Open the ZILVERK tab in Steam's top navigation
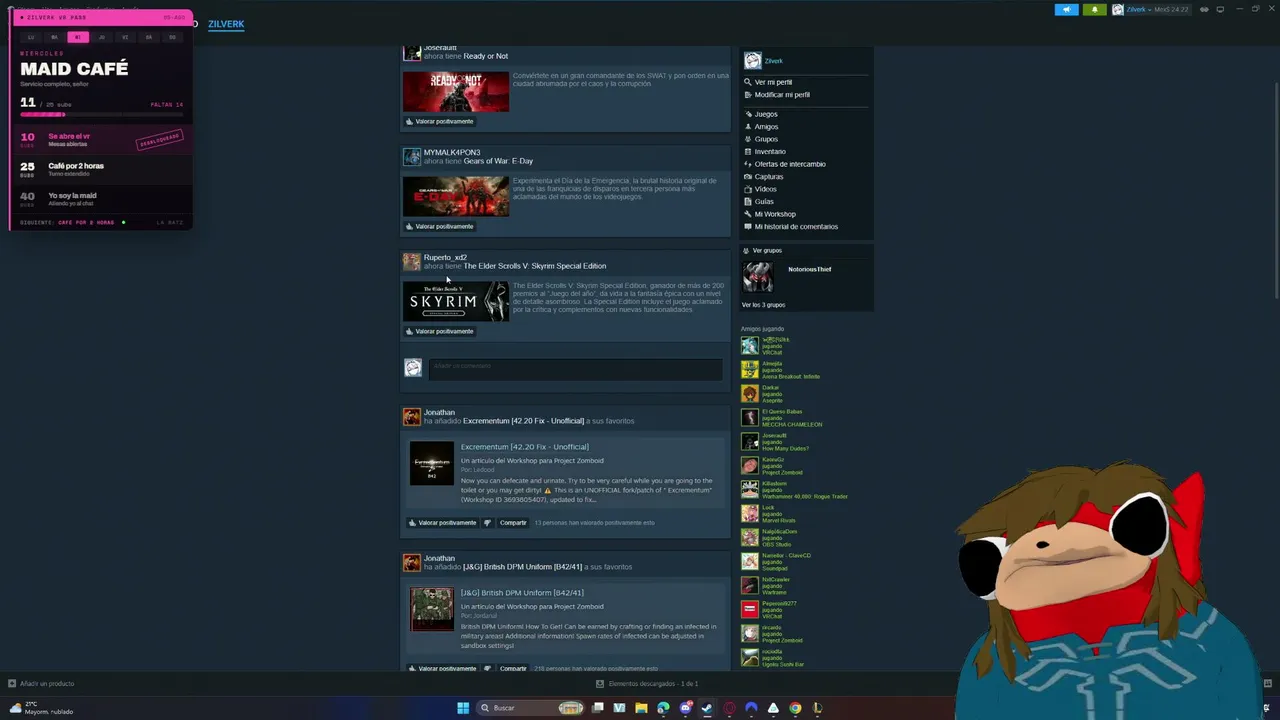The image size is (1280, 720). pyautogui.click(x=226, y=24)
